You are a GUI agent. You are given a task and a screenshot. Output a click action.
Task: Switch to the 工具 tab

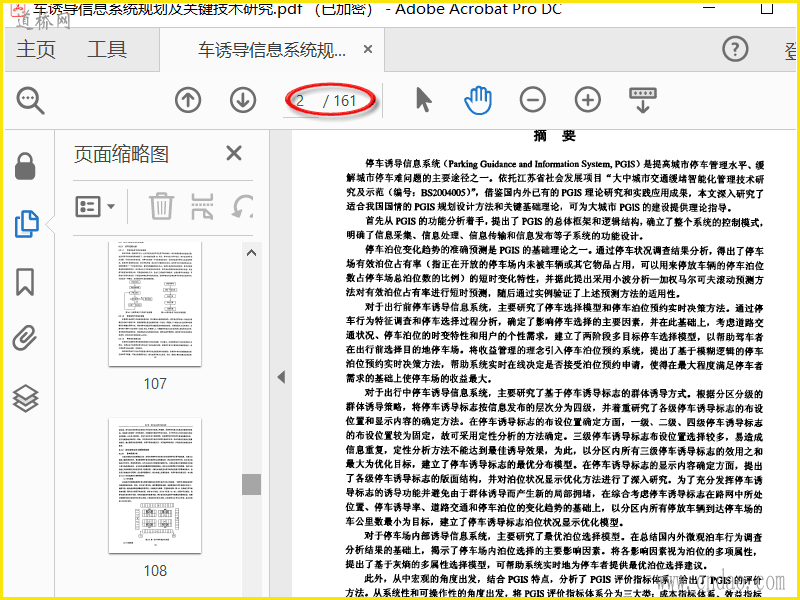pyautogui.click(x=107, y=49)
